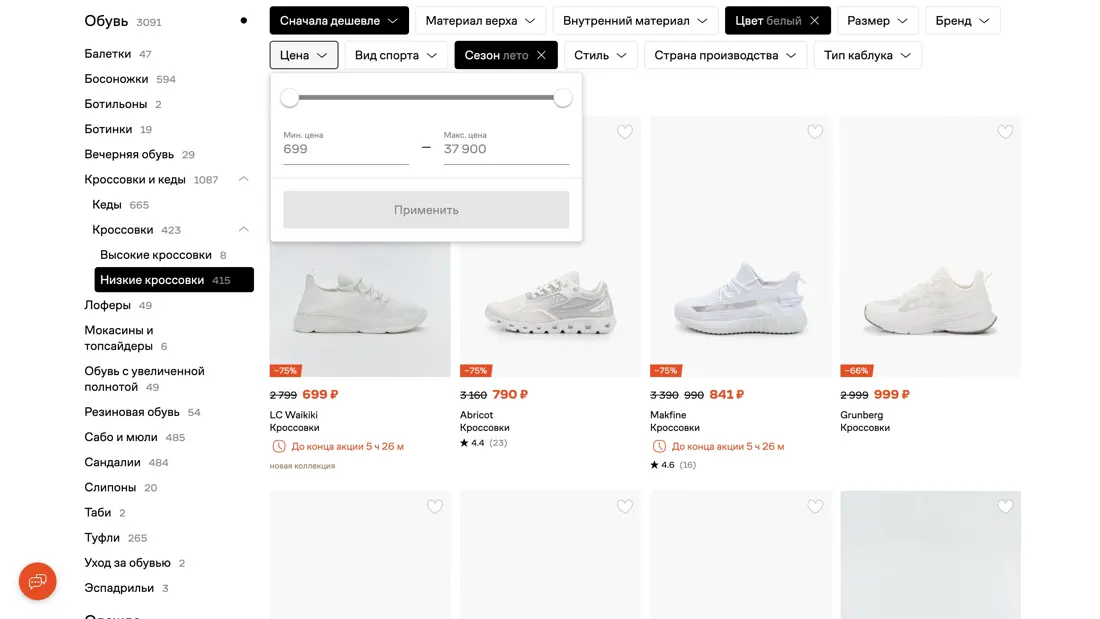This screenshot has width=1100, height=619.
Task: Go to the Босоножки category
Action: point(116,79)
